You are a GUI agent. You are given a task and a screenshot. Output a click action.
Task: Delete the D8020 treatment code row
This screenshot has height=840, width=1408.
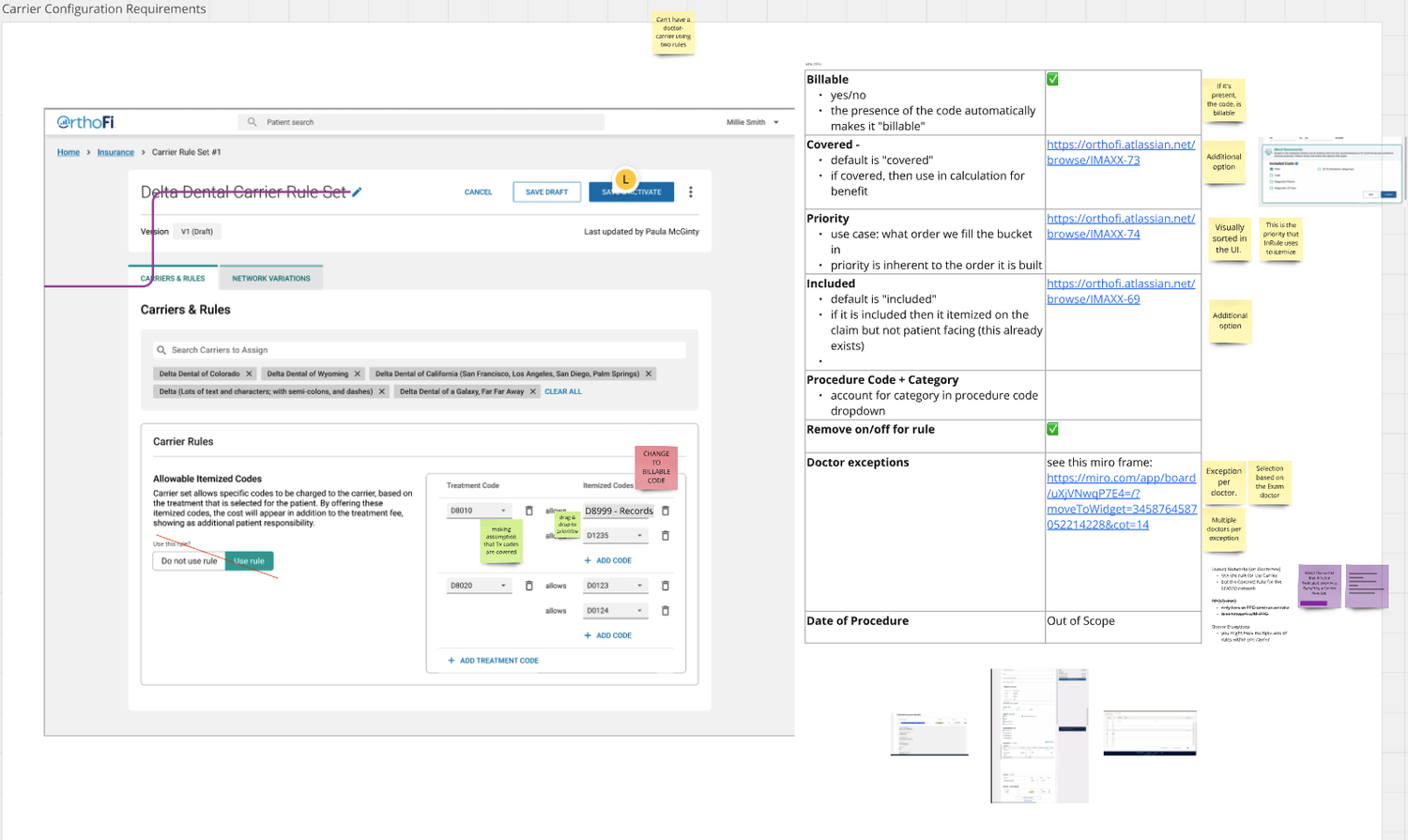[528, 586]
